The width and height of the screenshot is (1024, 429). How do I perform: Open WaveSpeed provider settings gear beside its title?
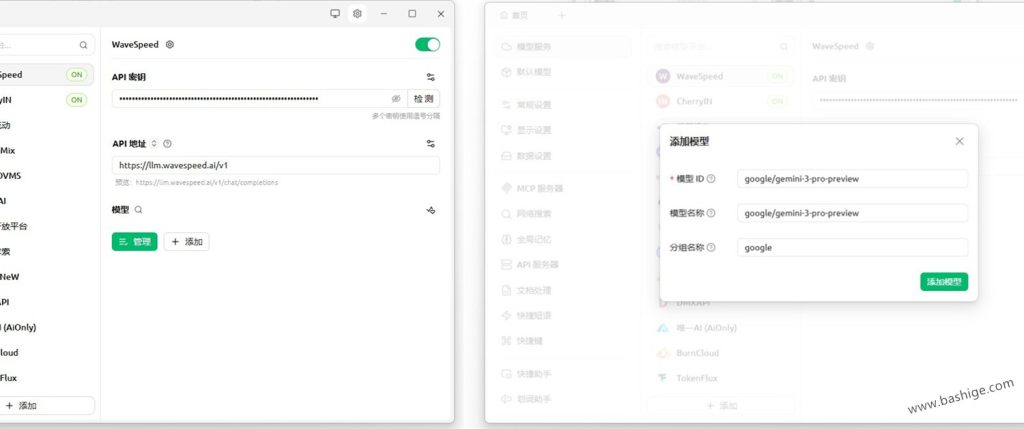coord(170,44)
